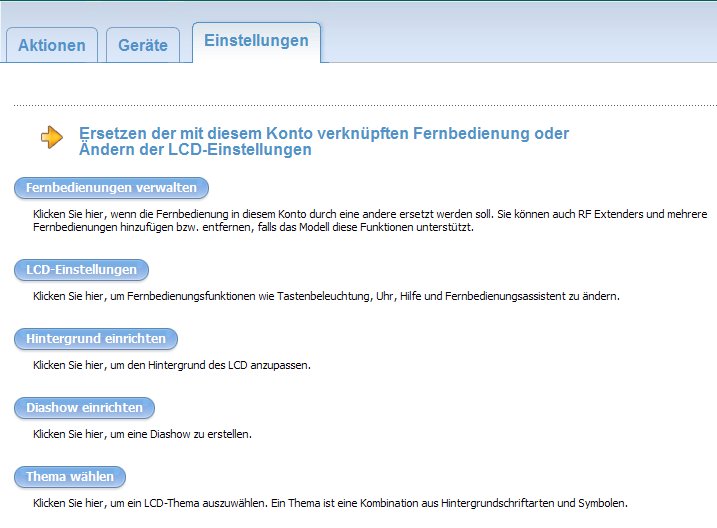Image resolution: width=717 pixels, height=528 pixels.
Task: Click the LCD-Thema description under Thema wählen
Action: (x=330, y=503)
